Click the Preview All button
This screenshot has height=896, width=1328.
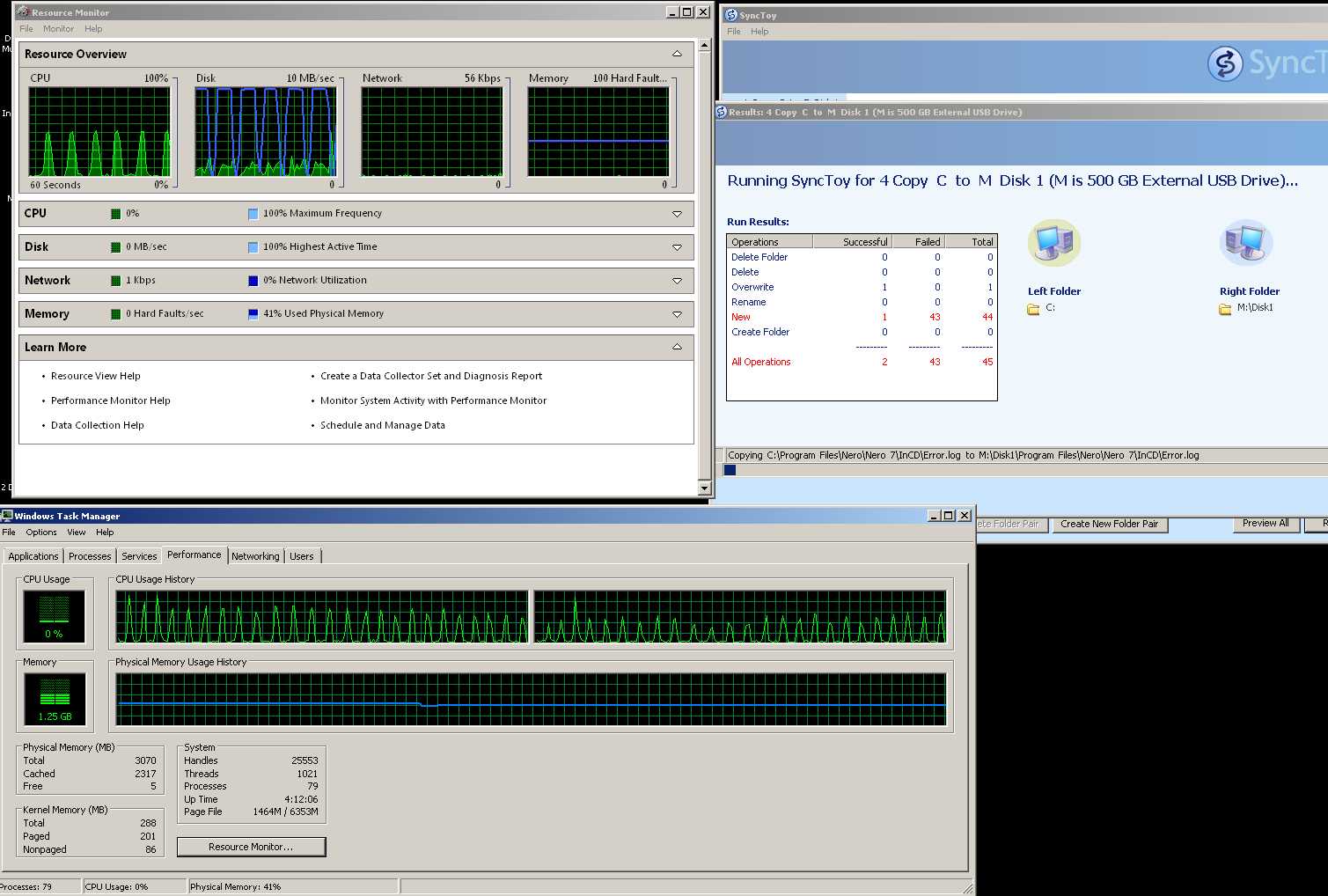click(x=1266, y=524)
